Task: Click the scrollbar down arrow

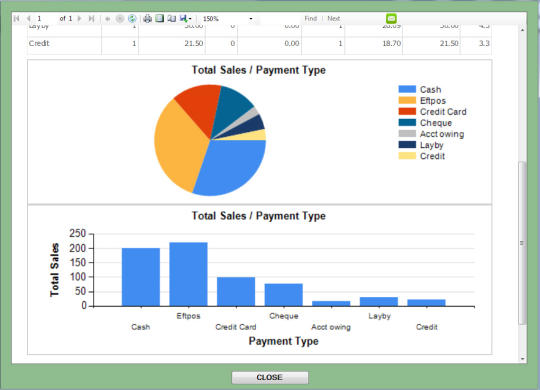Action: (522, 359)
